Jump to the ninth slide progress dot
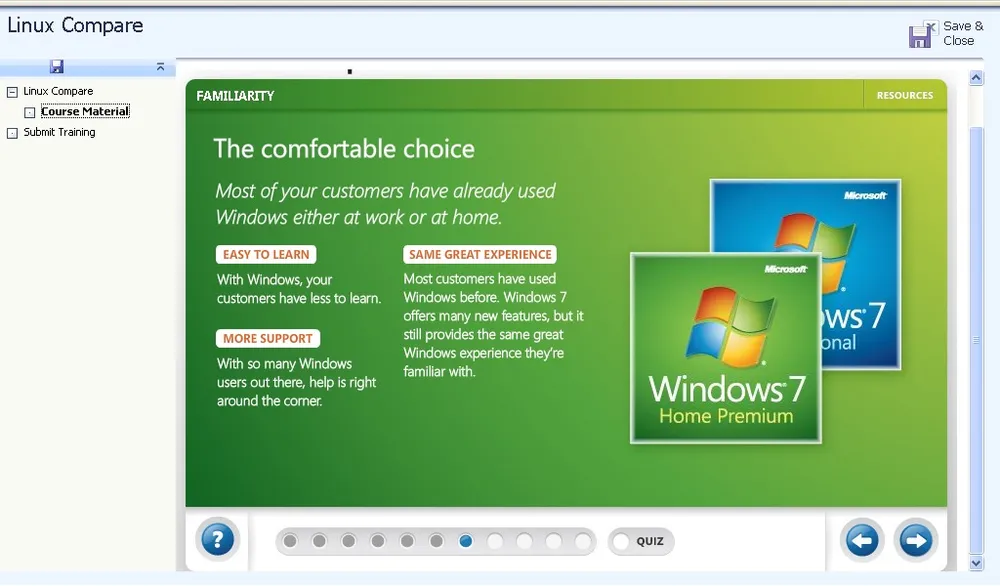 point(524,541)
